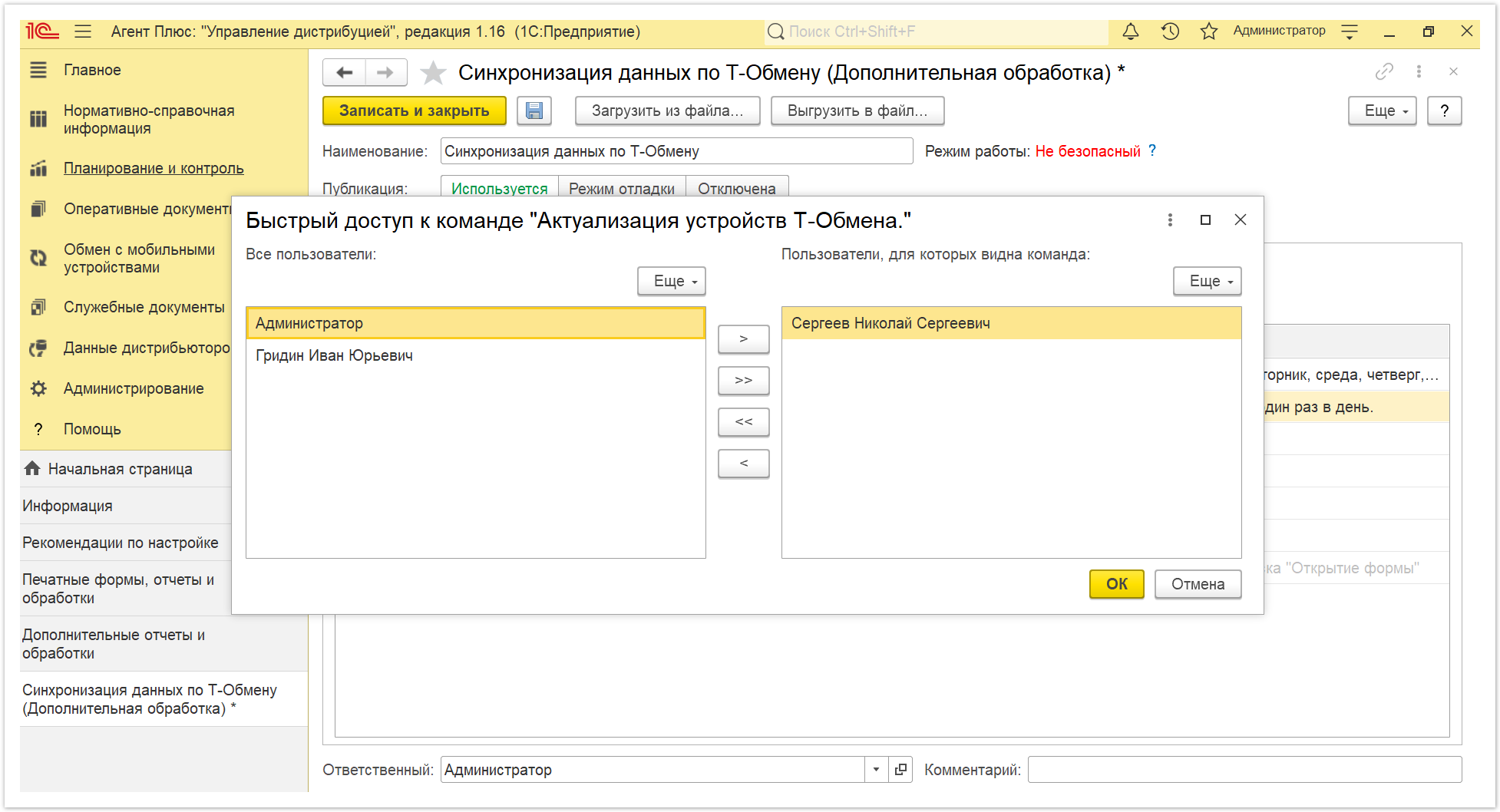
Task: Move selected user right with > button
Action: 744,339
